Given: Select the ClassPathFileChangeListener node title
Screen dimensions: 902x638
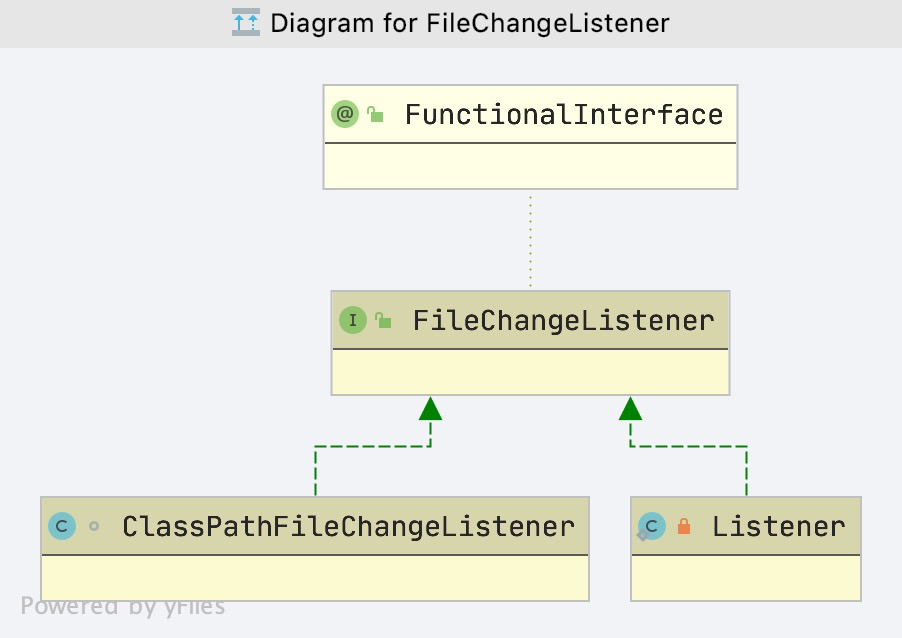Looking at the screenshot, I should click(x=348, y=526).
